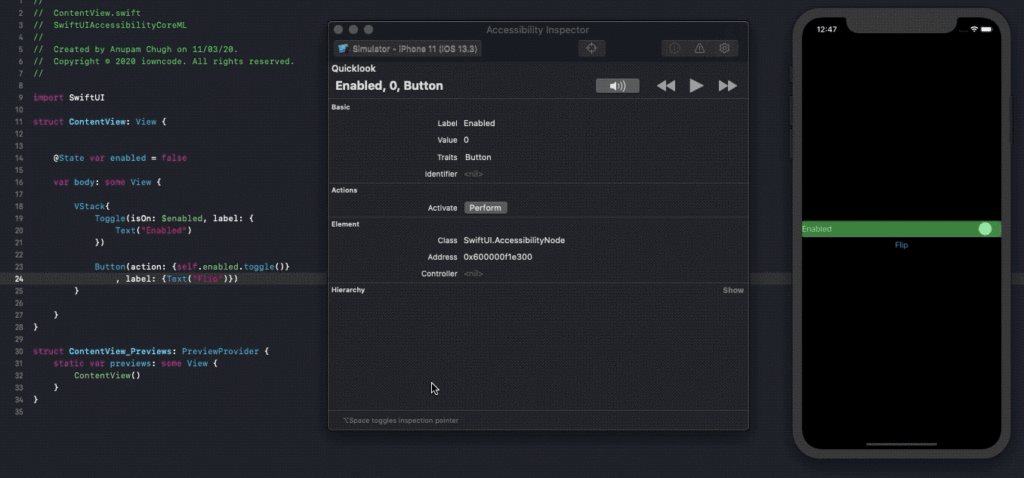Click the @State var enabled line

(120, 158)
